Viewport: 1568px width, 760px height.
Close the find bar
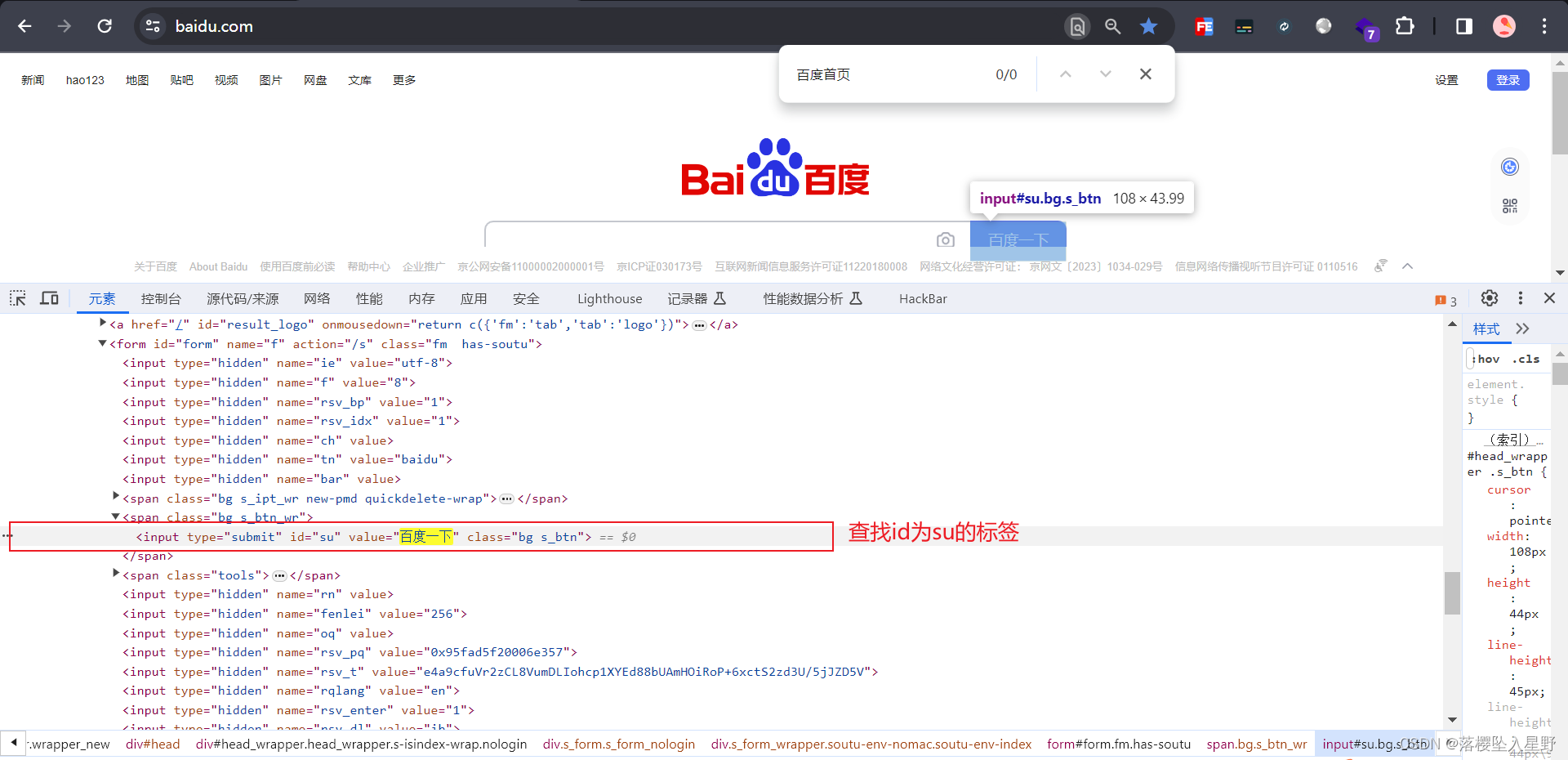[1146, 74]
